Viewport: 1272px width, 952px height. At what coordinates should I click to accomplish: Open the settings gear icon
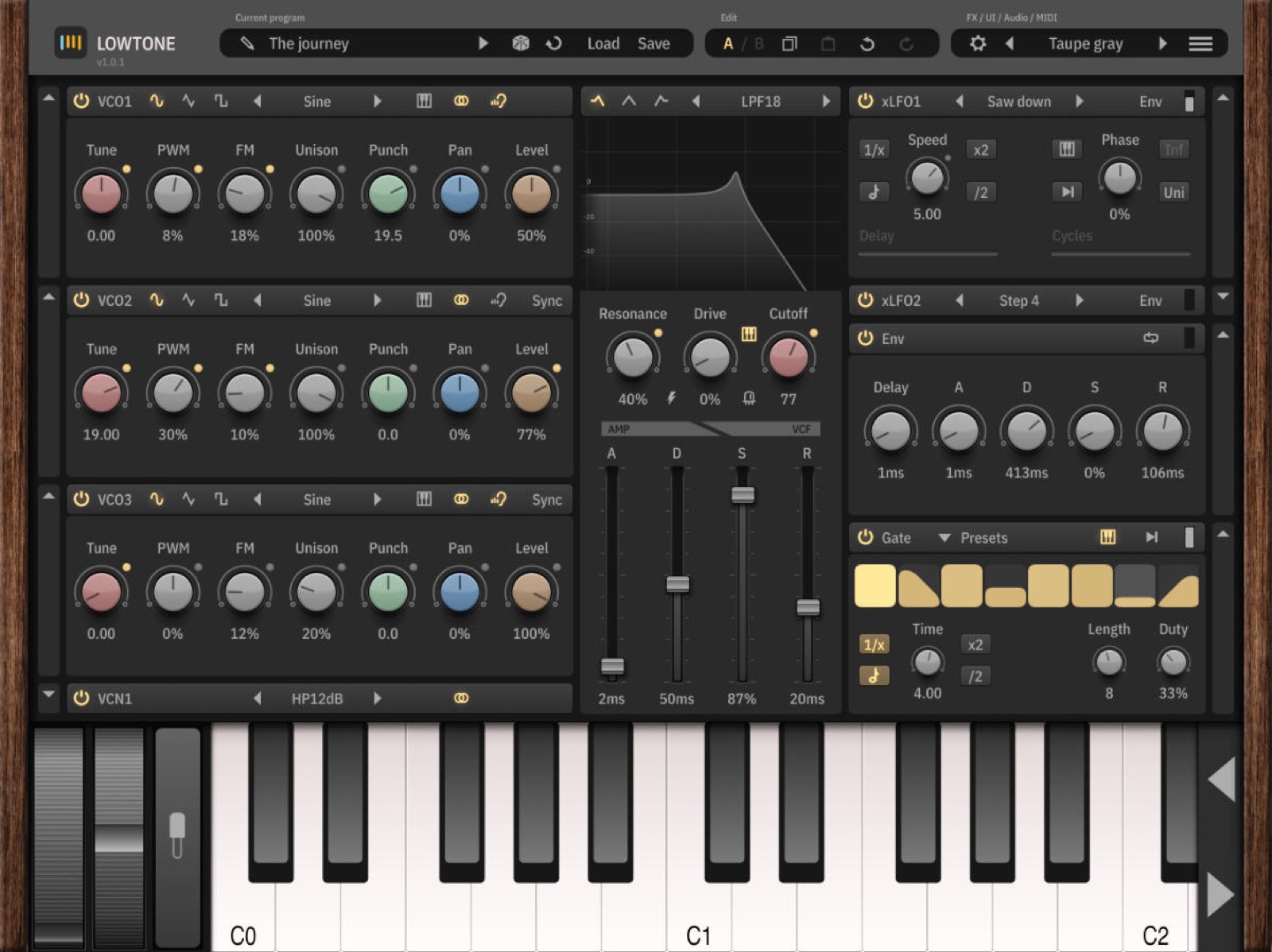pos(978,44)
